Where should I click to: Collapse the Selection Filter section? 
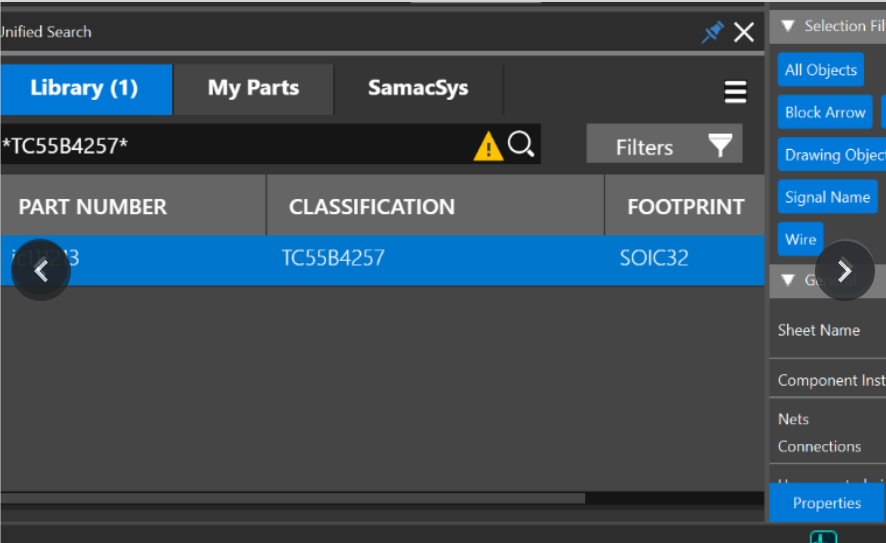pos(788,26)
